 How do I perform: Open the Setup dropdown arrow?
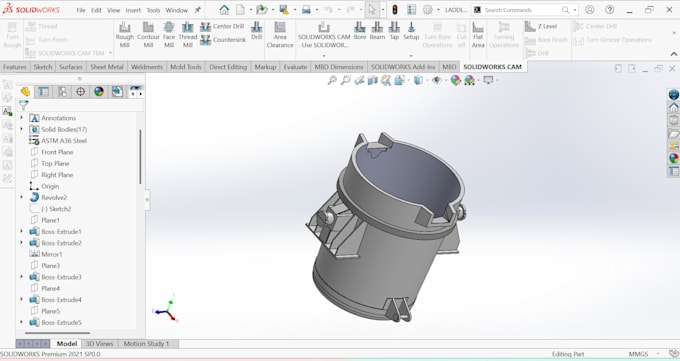tap(411, 56)
